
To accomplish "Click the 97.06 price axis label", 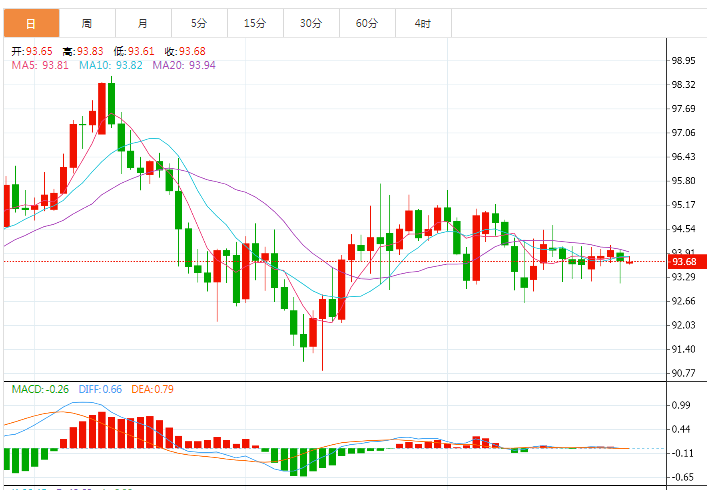I will tap(684, 133).
